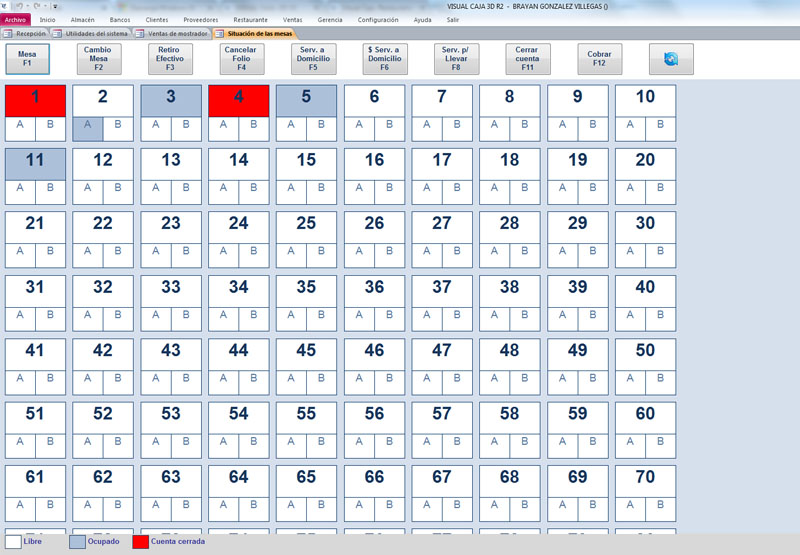Choose Serv. p/ Llevar F8 button

(456, 59)
